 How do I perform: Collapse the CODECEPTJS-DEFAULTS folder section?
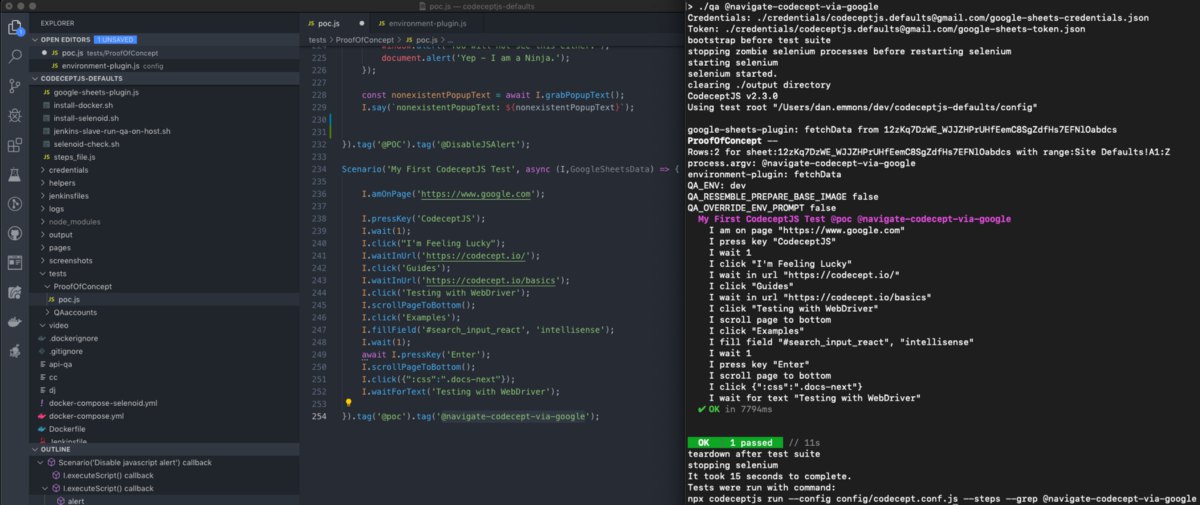pyautogui.click(x=34, y=78)
